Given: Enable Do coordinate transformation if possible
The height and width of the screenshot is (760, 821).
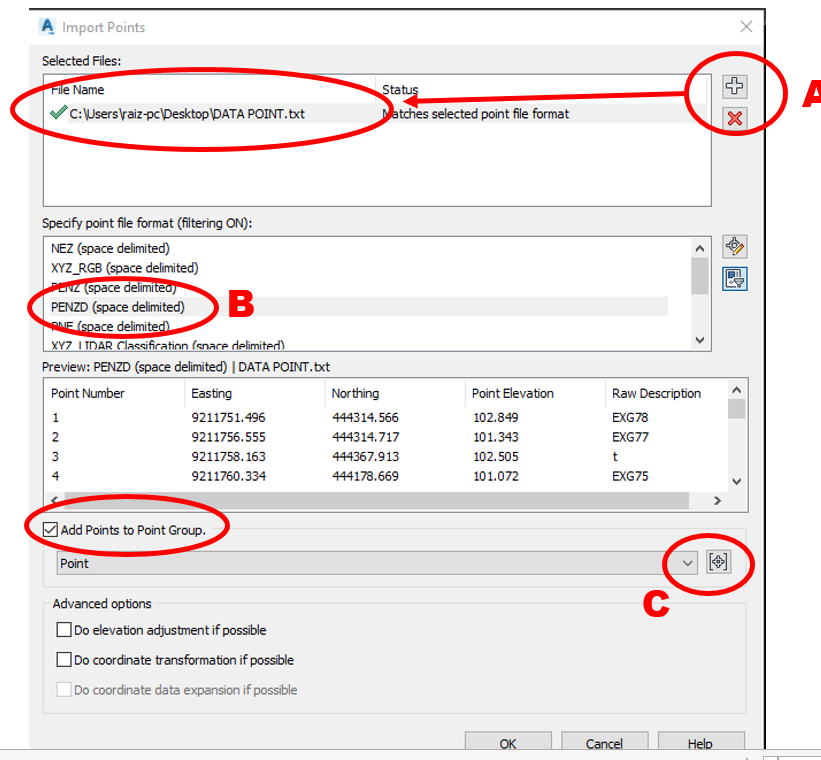Looking at the screenshot, I should [64, 660].
